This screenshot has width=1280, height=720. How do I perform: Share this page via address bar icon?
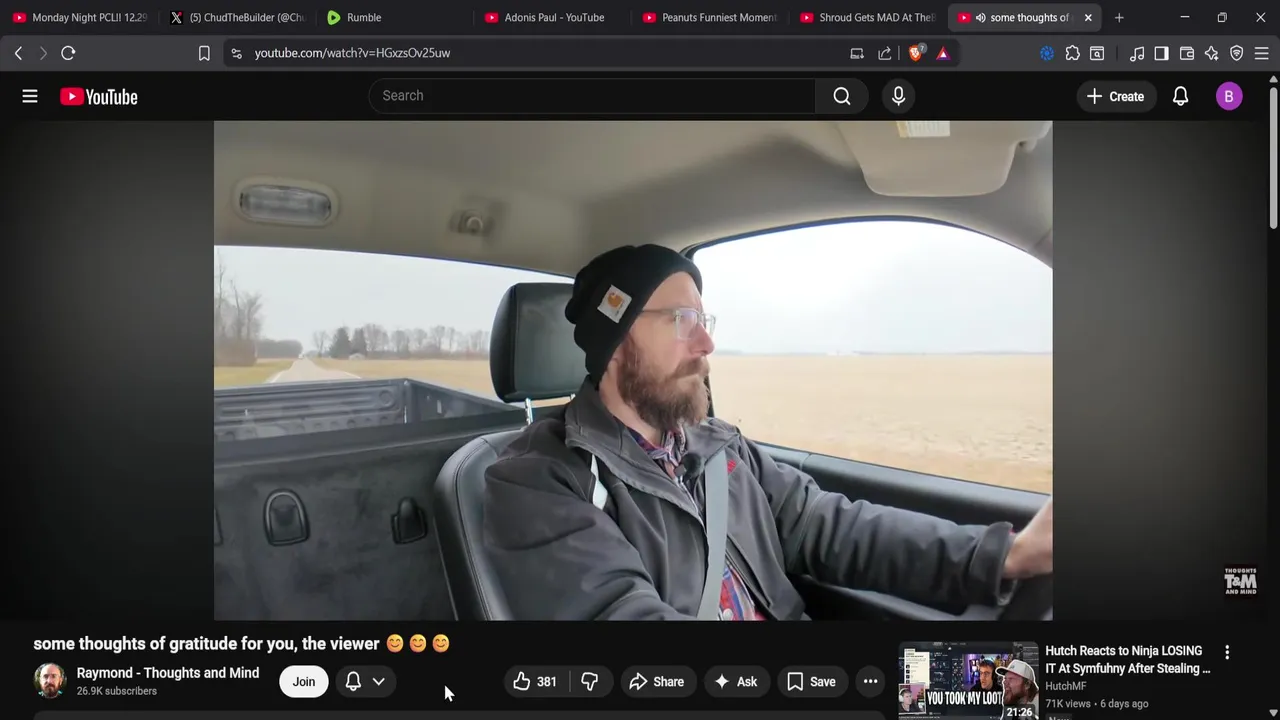(x=885, y=53)
